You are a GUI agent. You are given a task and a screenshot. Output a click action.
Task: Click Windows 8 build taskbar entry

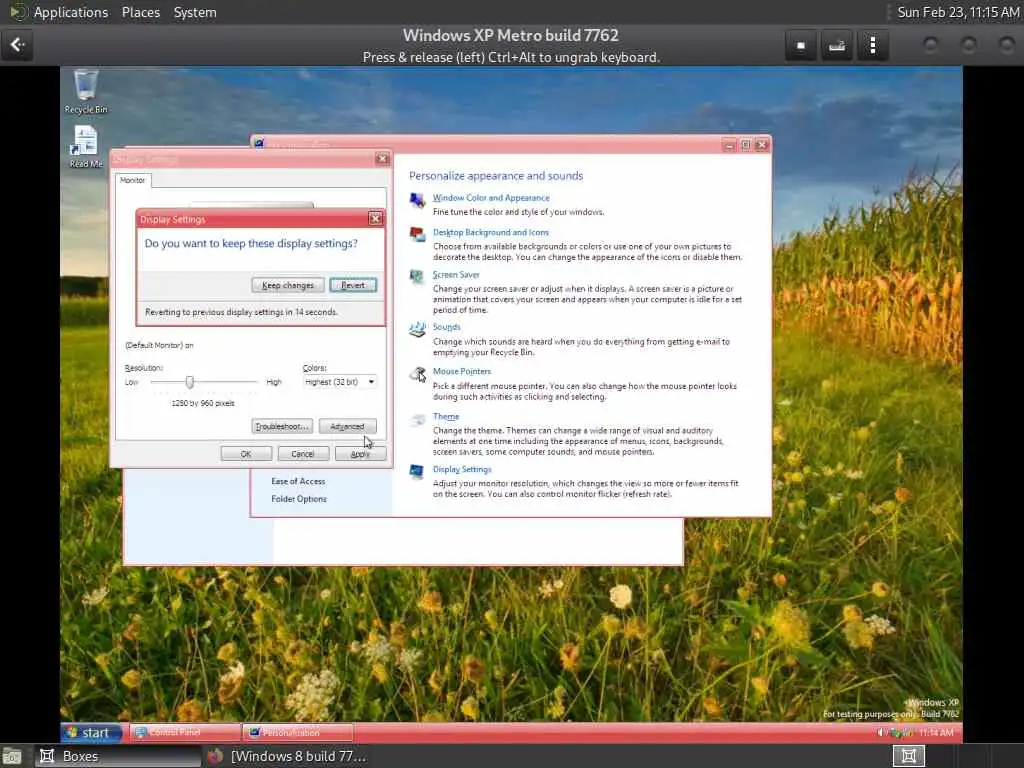pyautogui.click(x=287, y=756)
